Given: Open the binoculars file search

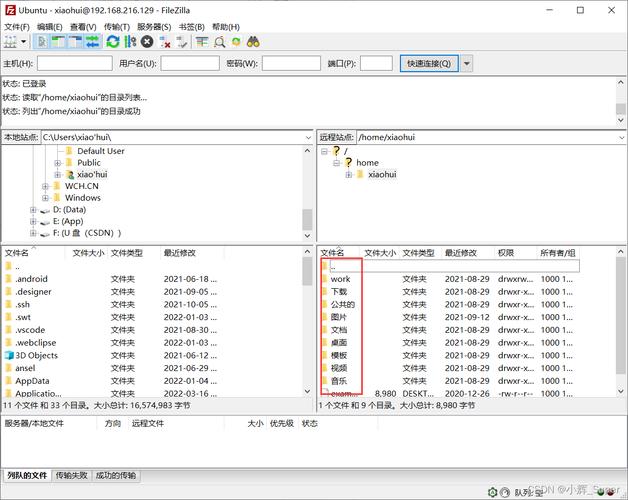Looking at the screenshot, I should (253, 42).
